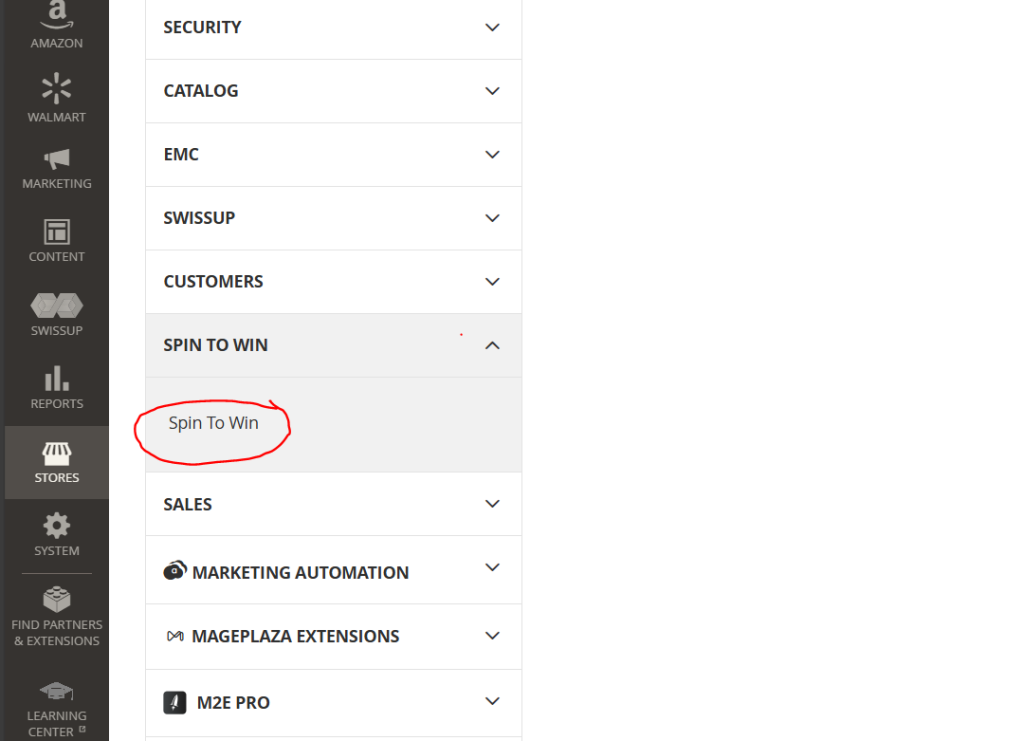Viewport: 1024px width, 741px height.
Task: Open the Learning Center graduation cap icon
Action: point(57,691)
